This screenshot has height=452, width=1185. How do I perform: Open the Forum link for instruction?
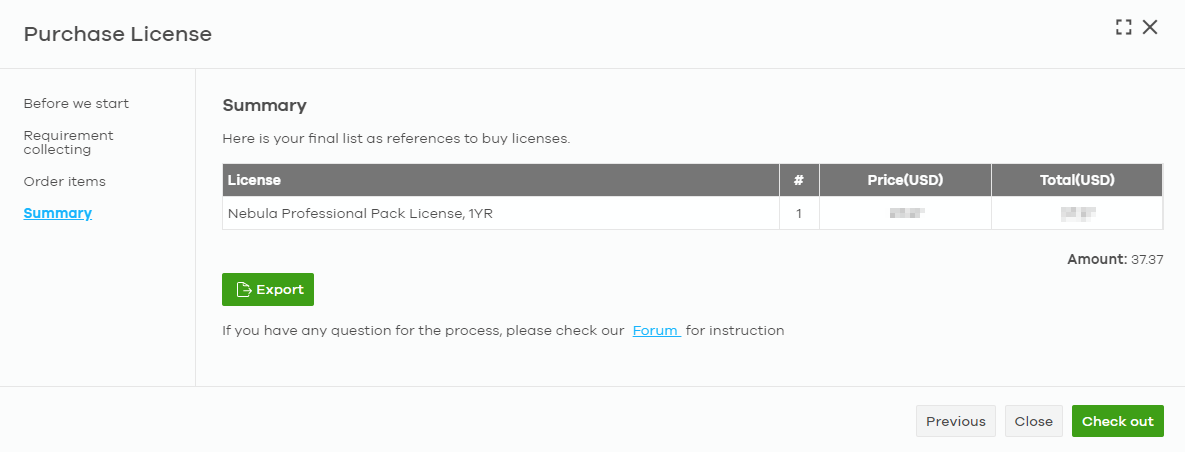pos(657,330)
